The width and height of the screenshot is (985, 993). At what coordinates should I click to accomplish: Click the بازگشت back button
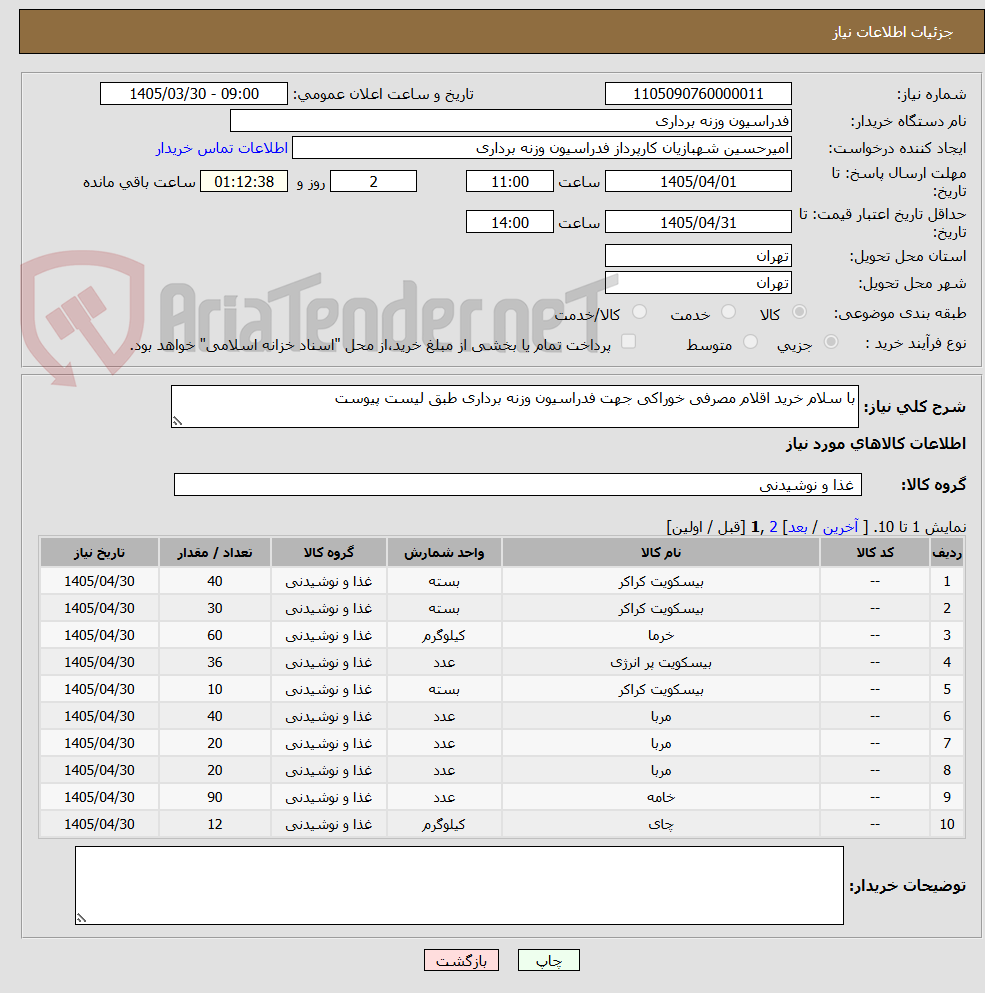pos(461,960)
